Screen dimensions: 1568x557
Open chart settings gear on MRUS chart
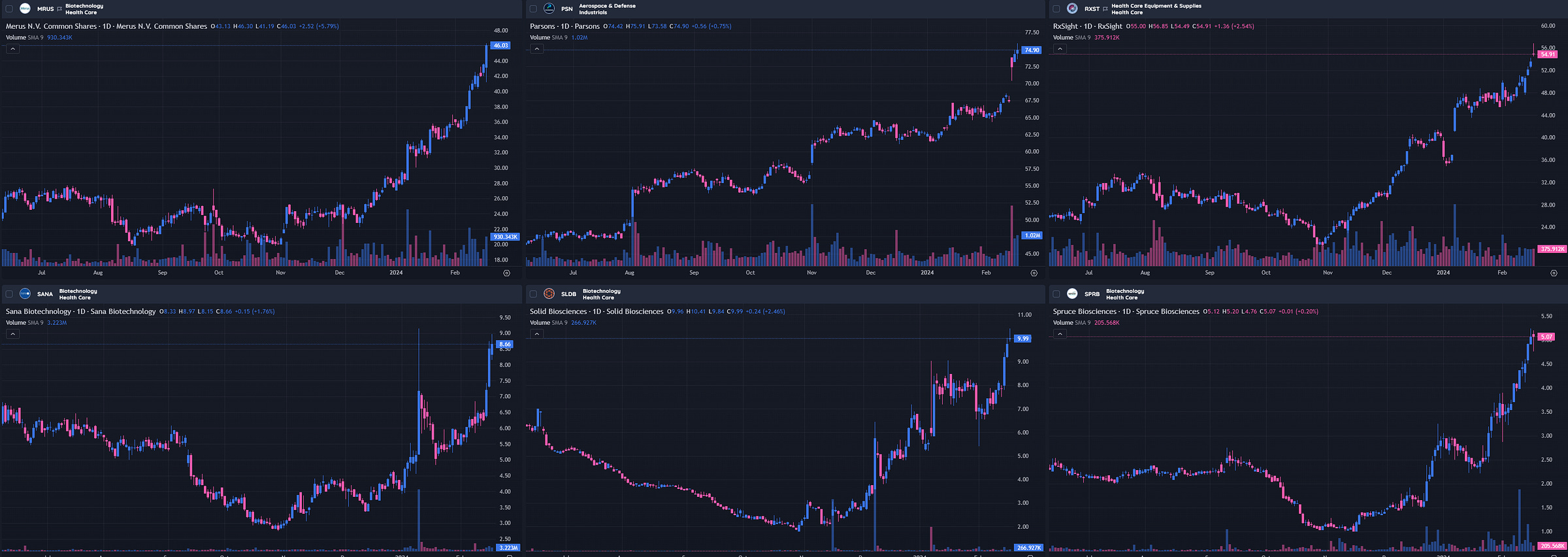pyautogui.click(x=506, y=273)
